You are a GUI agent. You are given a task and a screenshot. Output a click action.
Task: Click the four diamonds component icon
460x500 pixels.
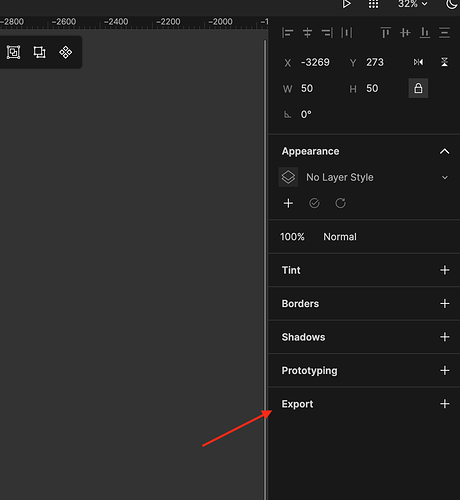coord(66,52)
